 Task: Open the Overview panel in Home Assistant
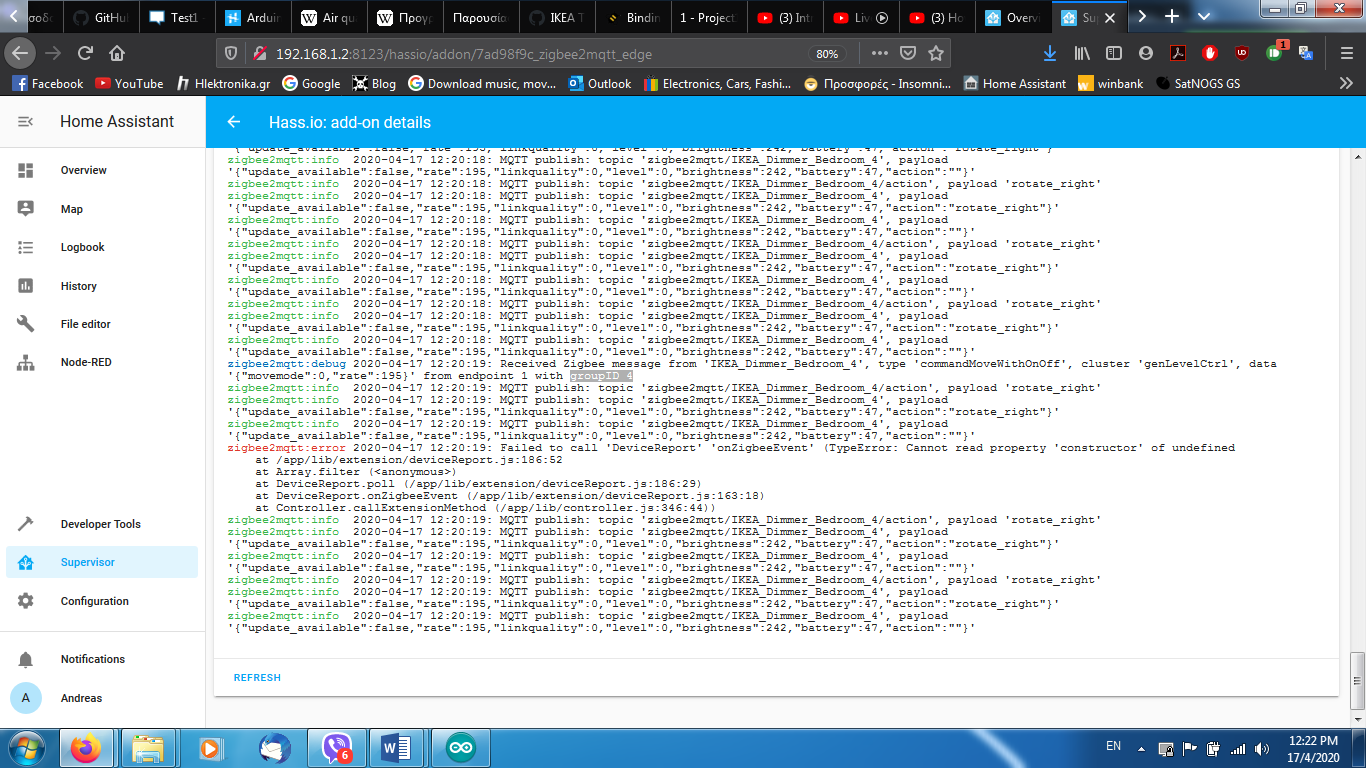[x=84, y=170]
